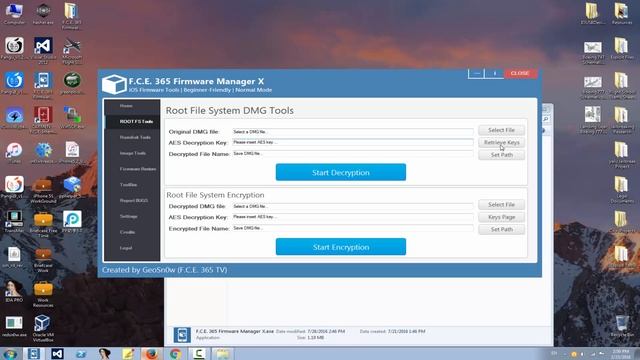Screen dimensions: 640x360
Task: Open the Work Resources briefcase icon
Action: pos(43,293)
